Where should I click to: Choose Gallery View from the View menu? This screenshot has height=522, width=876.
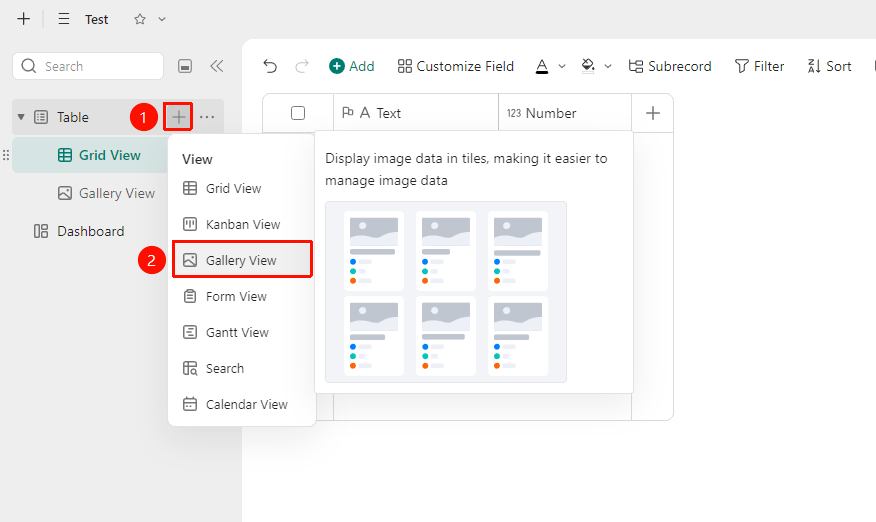pyautogui.click(x=242, y=260)
